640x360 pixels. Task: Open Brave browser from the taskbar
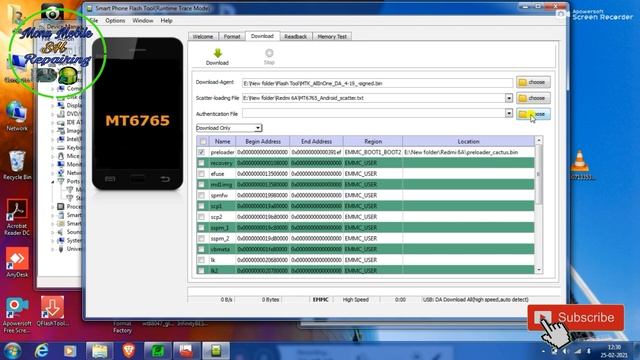click(129, 351)
